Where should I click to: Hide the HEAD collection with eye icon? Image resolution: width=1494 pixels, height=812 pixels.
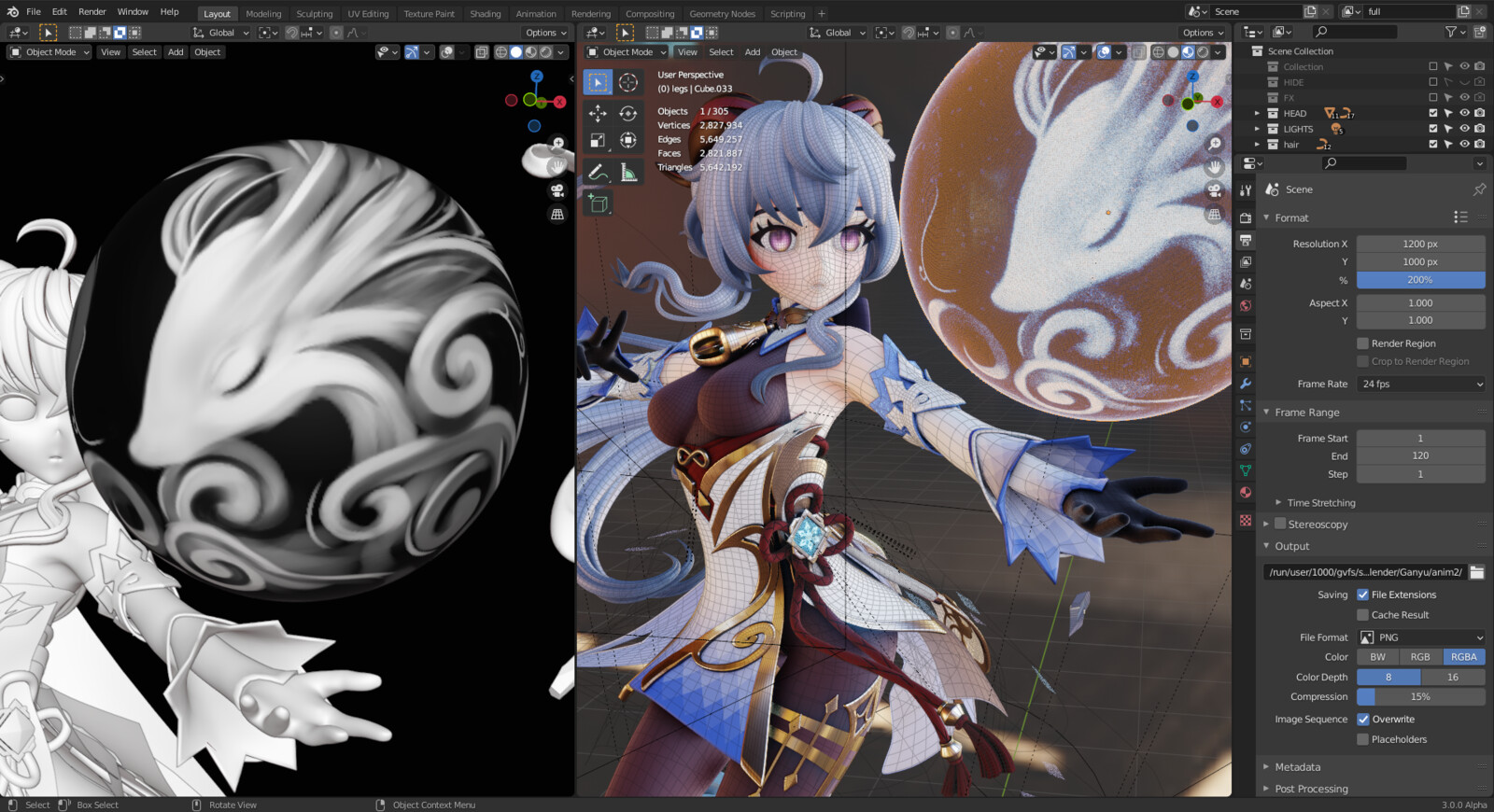click(1464, 113)
